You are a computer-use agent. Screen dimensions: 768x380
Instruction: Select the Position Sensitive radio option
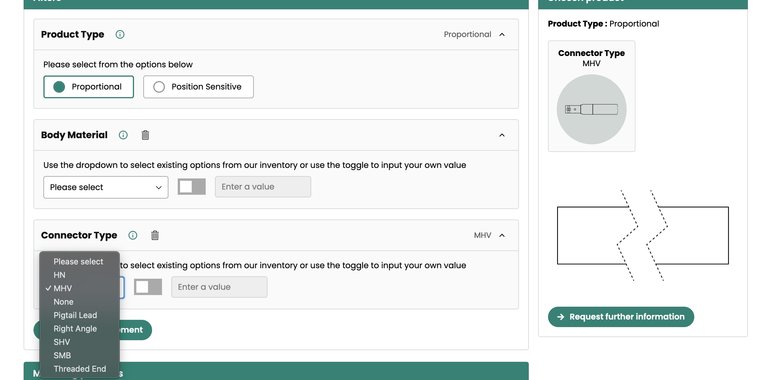(x=198, y=87)
